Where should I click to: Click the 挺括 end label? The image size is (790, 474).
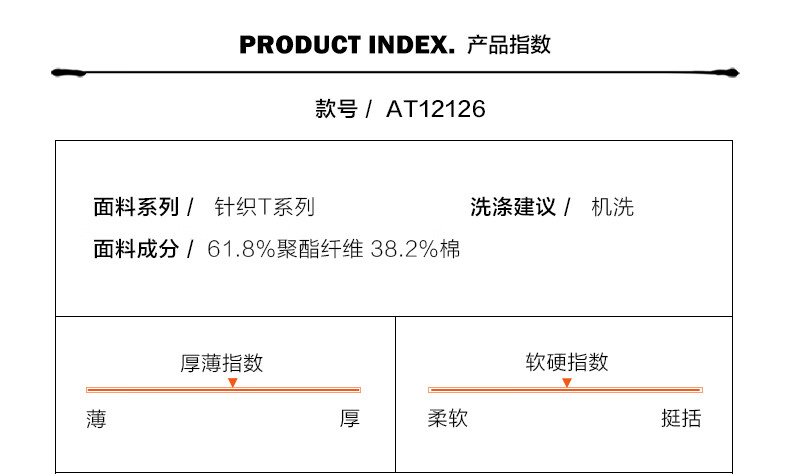tap(681, 418)
